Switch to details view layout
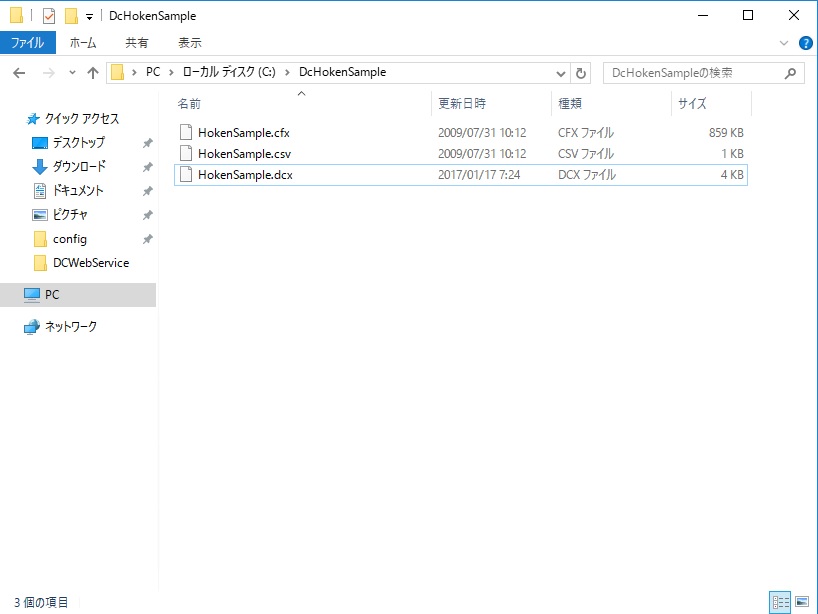The width and height of the screenshot is (818, 614). (x=780, y=603)
